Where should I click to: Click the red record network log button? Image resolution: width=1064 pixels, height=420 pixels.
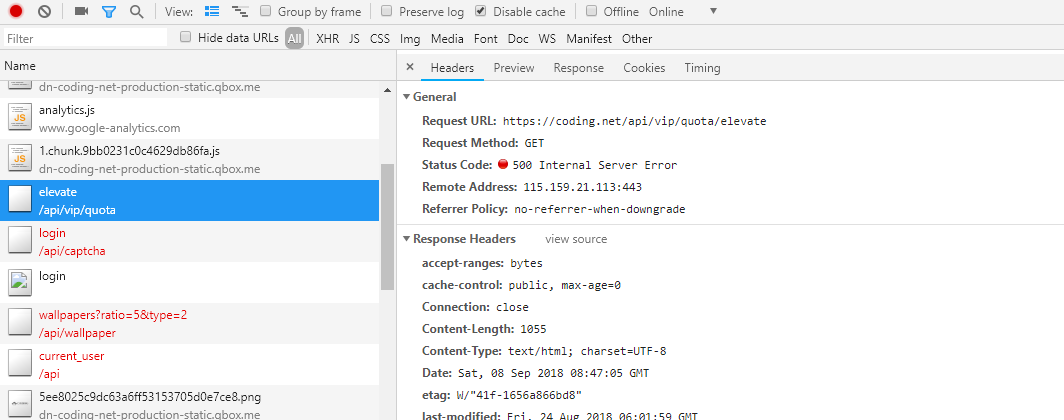pos(16,12)
